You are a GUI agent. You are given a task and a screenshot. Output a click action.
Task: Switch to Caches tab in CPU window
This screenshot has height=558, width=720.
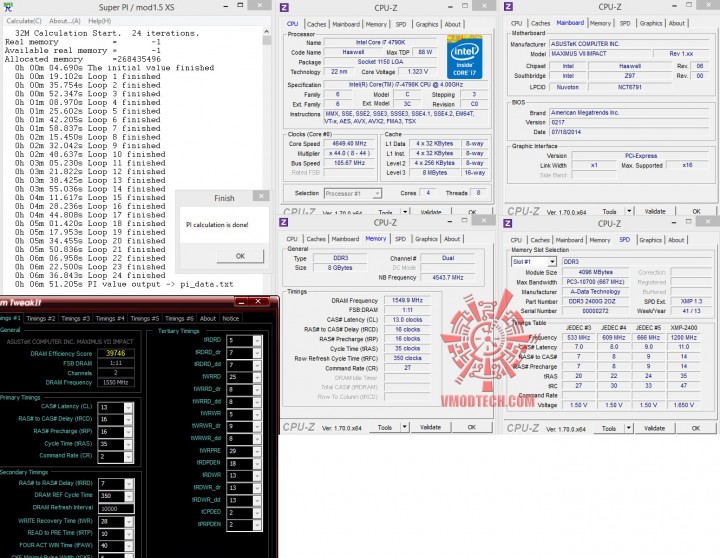(316, 24)
